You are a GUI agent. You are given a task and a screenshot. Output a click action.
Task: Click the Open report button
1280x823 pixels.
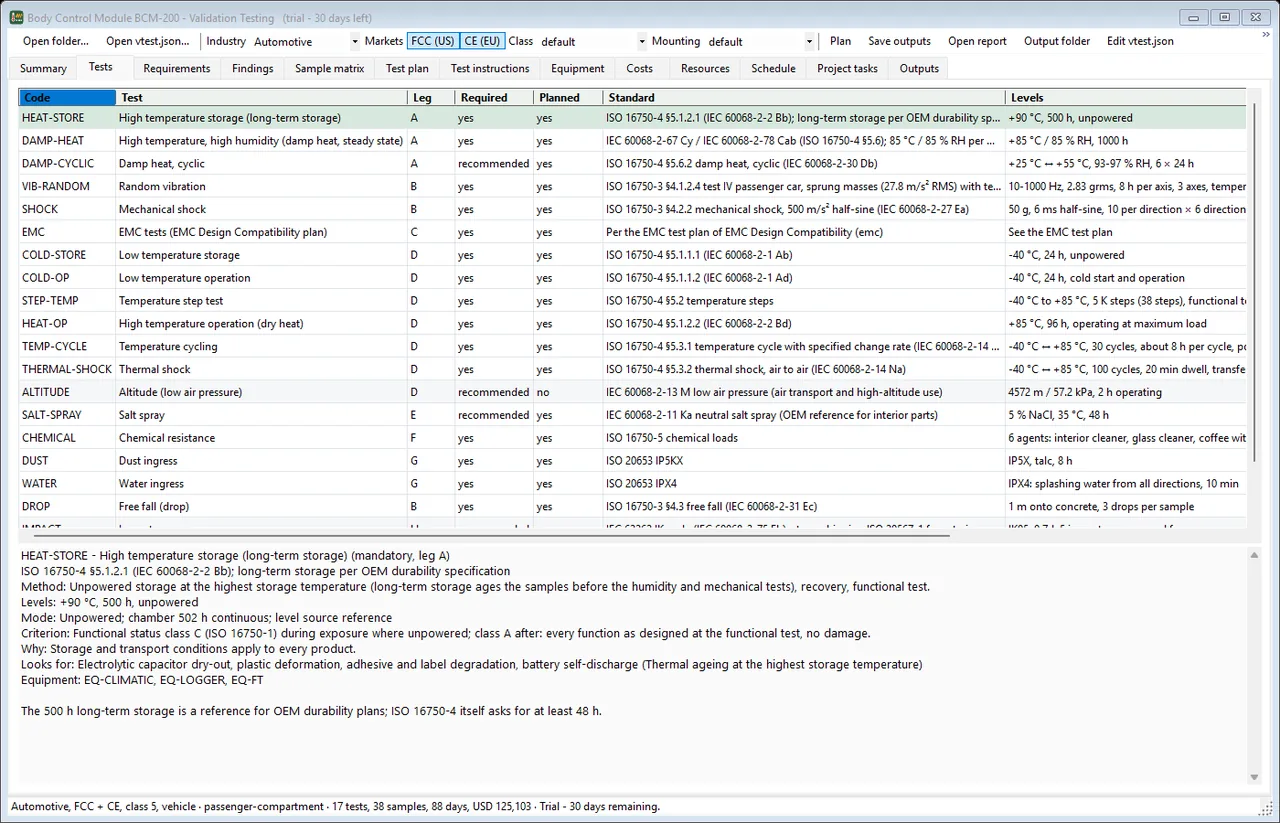click(978, 41)
